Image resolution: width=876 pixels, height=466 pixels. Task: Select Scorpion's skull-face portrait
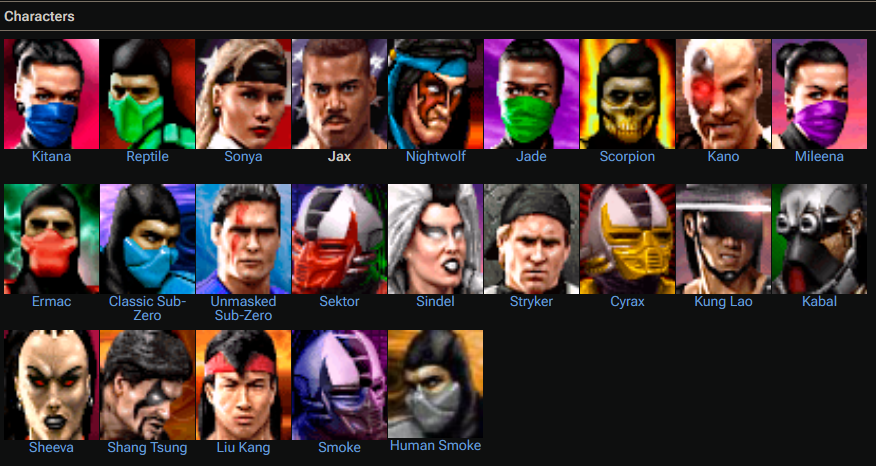pyautogui.click(x=627, y=94)
